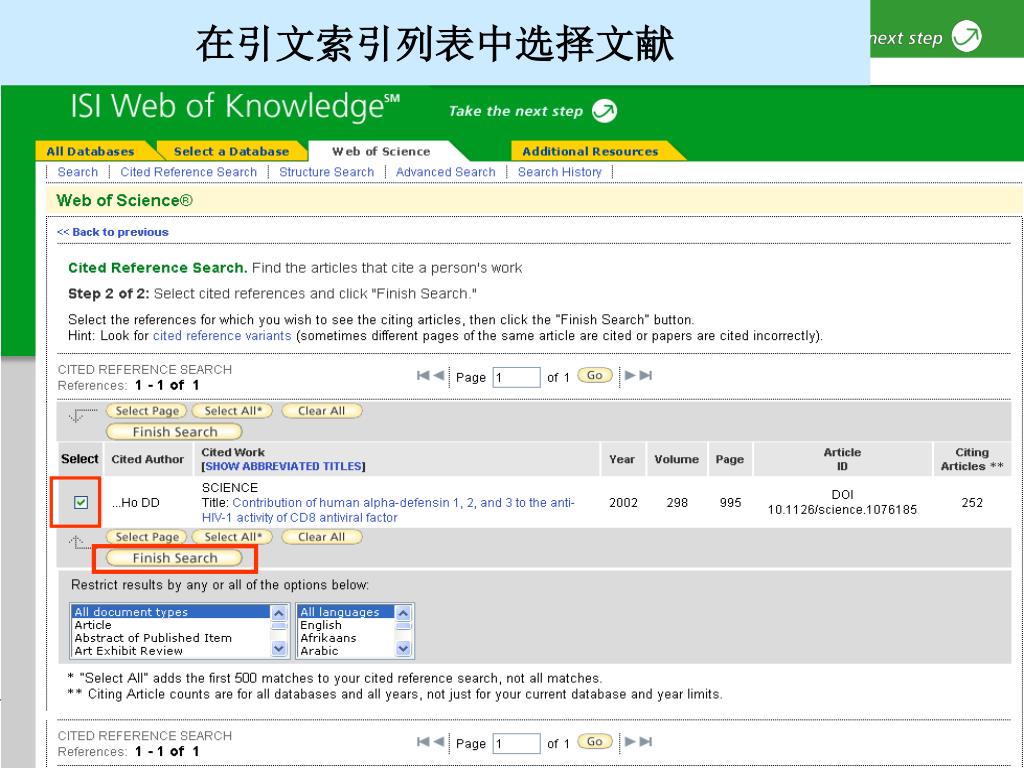Screen dimensions: 1024x768
Task: Click the Take the next step arrow icon
Action: tap(604, 110)
